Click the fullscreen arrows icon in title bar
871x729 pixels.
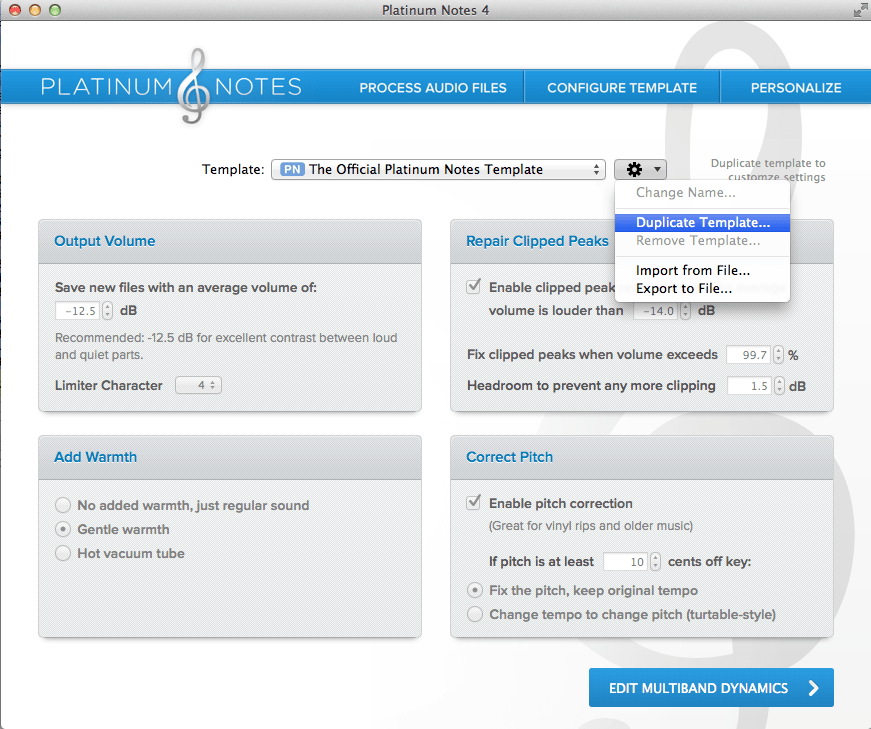pyautogui.click(x=860, y=11)
